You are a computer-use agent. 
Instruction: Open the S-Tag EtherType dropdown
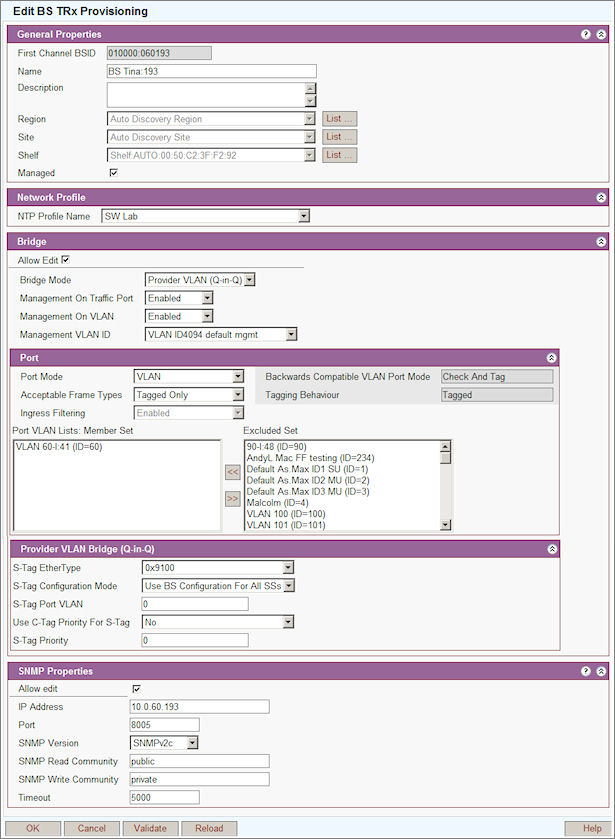218,568
